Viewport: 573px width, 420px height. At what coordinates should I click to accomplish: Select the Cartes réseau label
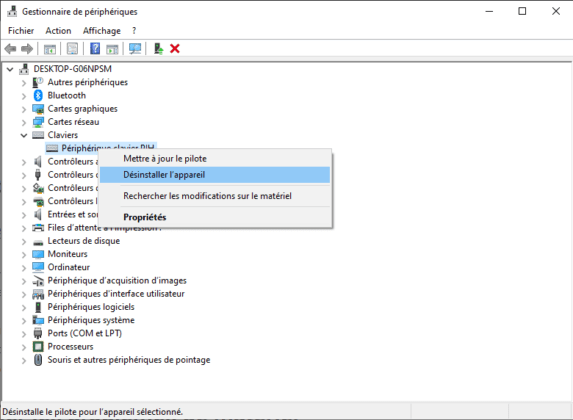(x=73, y=122)
